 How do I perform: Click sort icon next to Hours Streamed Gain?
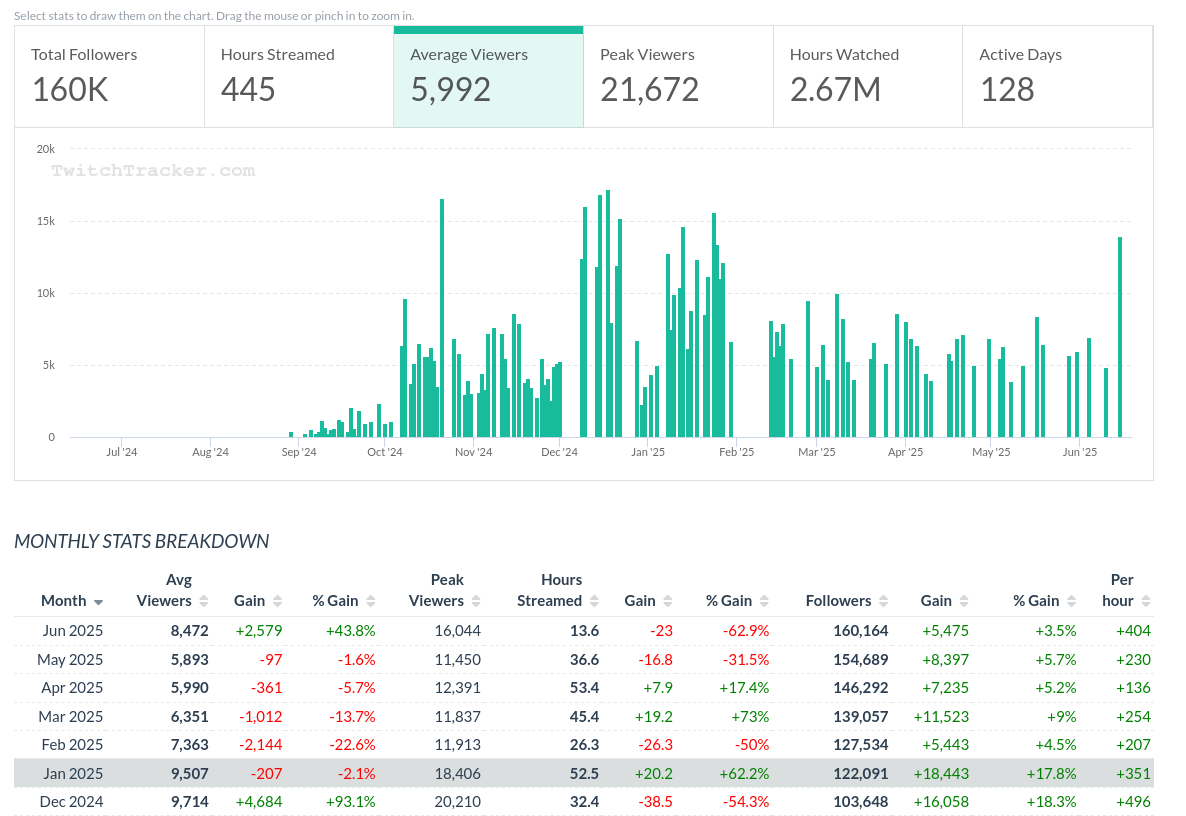668,601
